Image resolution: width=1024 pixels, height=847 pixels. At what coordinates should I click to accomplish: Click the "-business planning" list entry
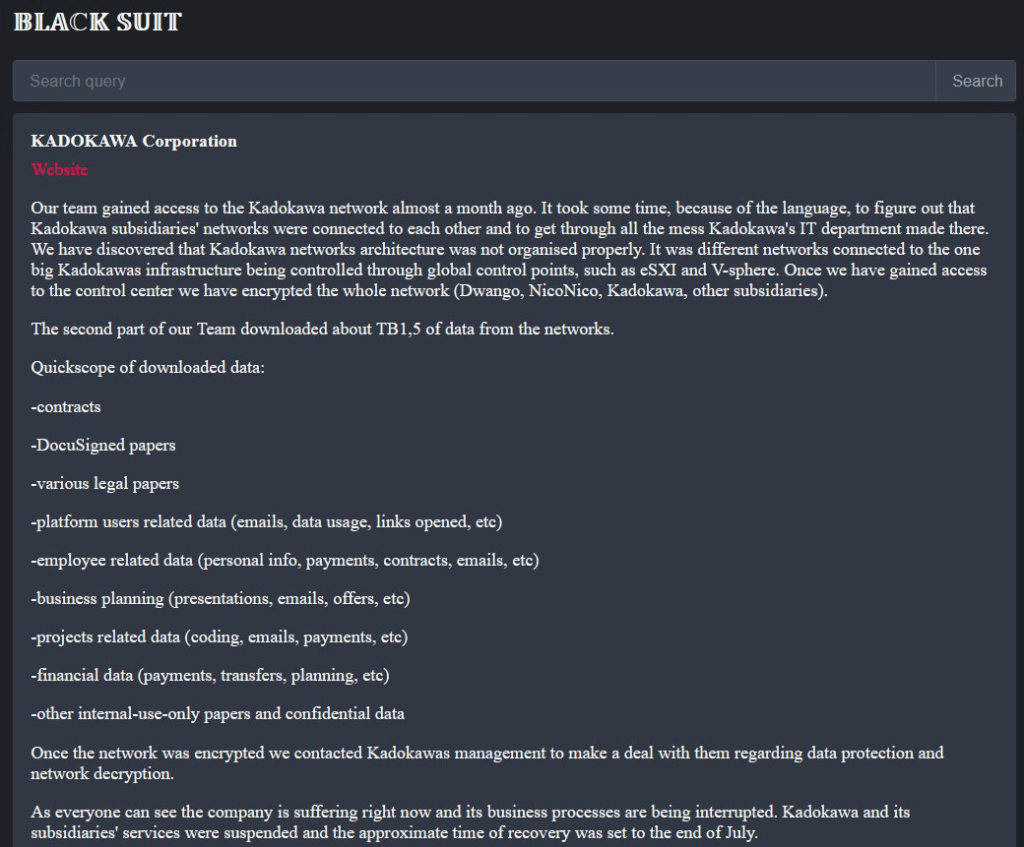(220, 599)
